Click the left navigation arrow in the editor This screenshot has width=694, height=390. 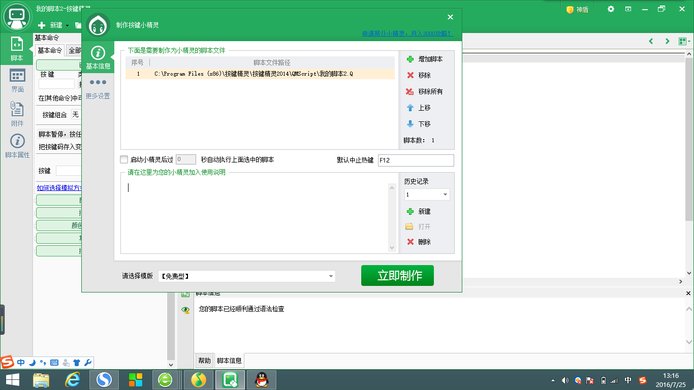[x=651, y=41]
